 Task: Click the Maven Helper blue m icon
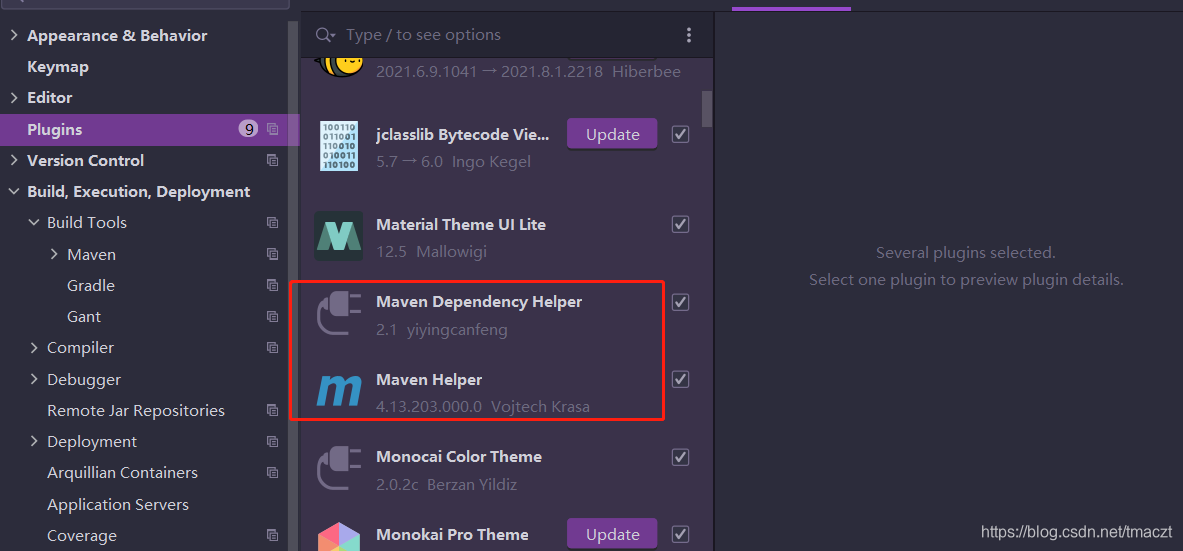click(x=339, y=391)
